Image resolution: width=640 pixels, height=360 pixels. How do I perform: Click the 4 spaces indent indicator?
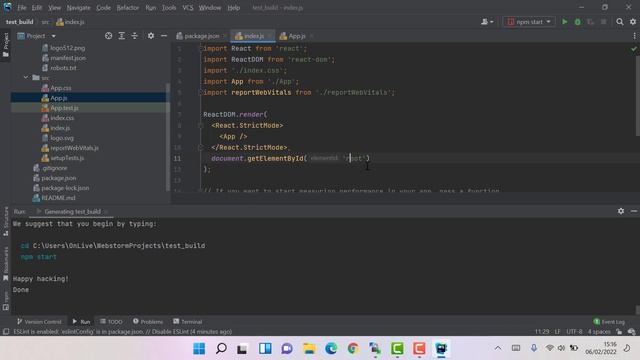(599, 331)
